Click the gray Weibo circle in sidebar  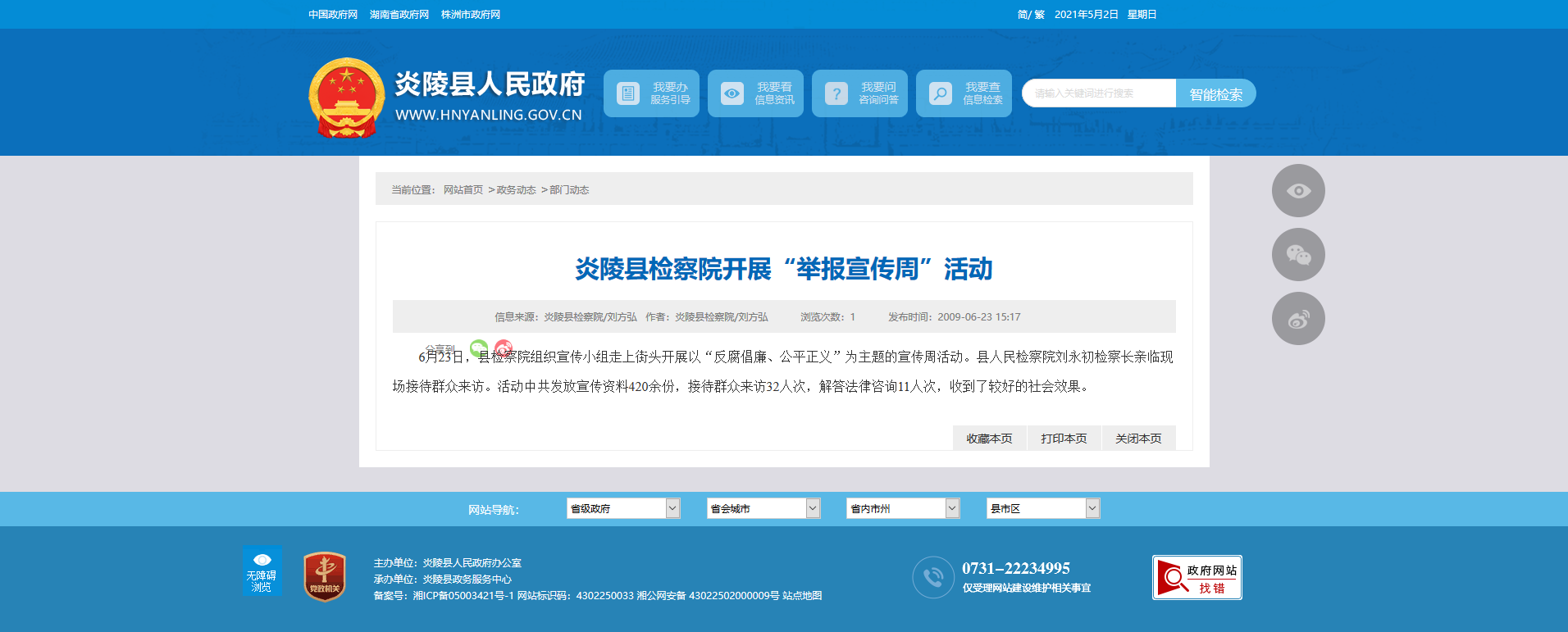tap(1298, 319)
